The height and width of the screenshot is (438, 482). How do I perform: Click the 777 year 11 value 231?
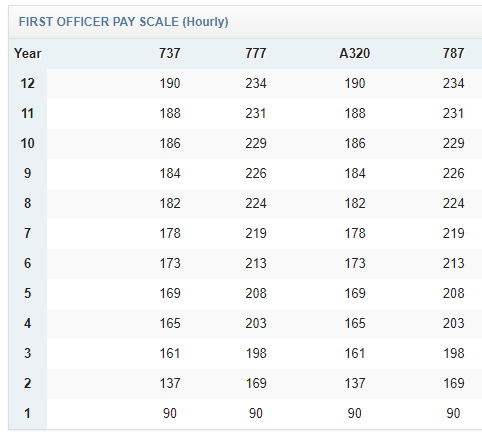[256, 113]
